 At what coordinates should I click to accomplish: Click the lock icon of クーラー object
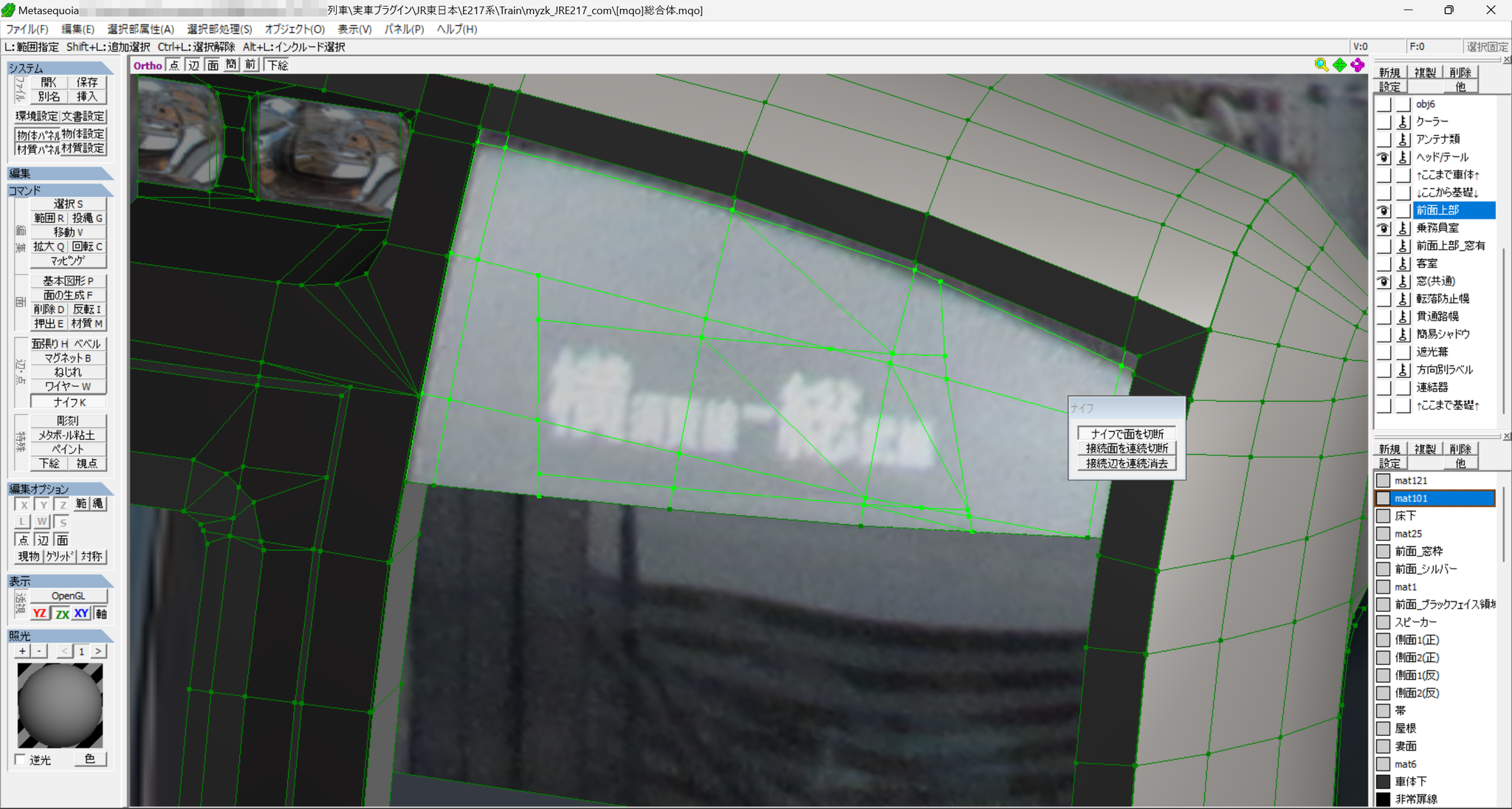tap(1403, 122)
